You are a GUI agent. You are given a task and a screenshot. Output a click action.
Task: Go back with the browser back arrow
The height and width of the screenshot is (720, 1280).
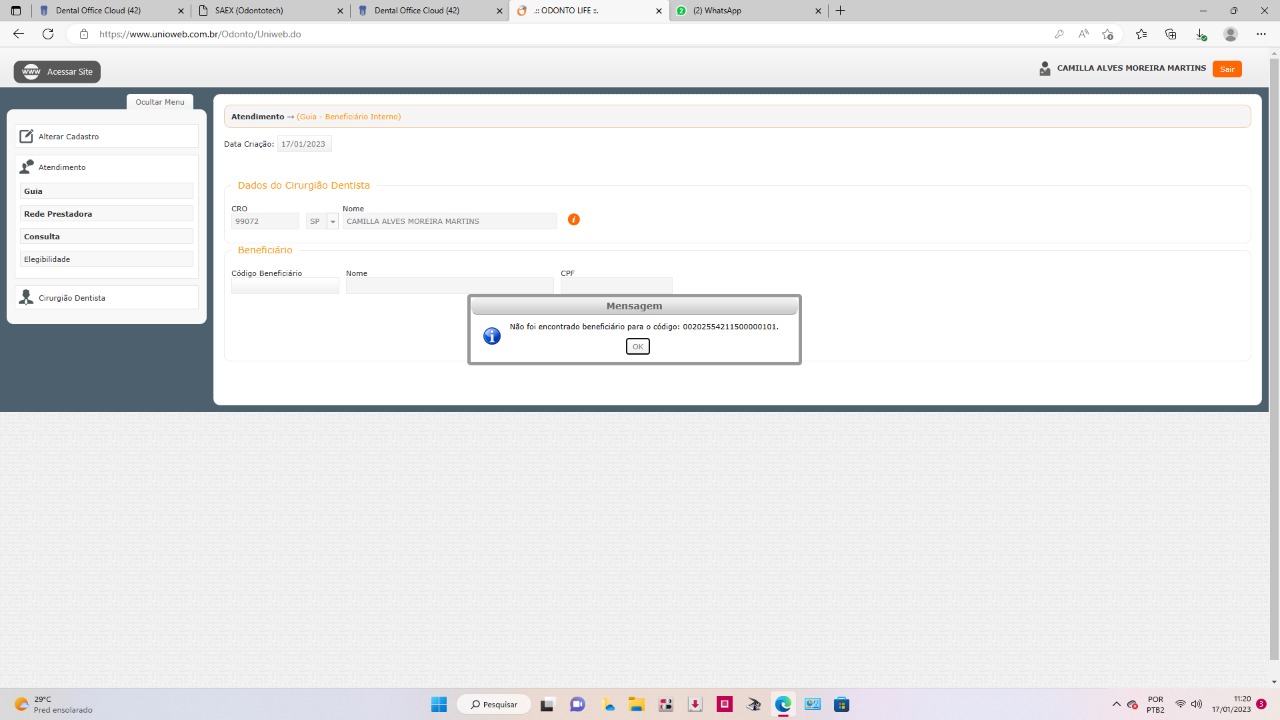18,34
